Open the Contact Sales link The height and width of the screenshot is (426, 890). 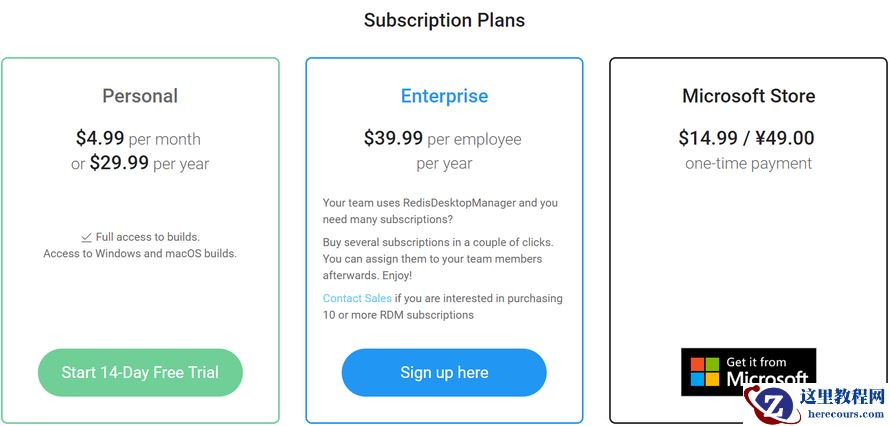pyautogui.click(x=357, y=298)
